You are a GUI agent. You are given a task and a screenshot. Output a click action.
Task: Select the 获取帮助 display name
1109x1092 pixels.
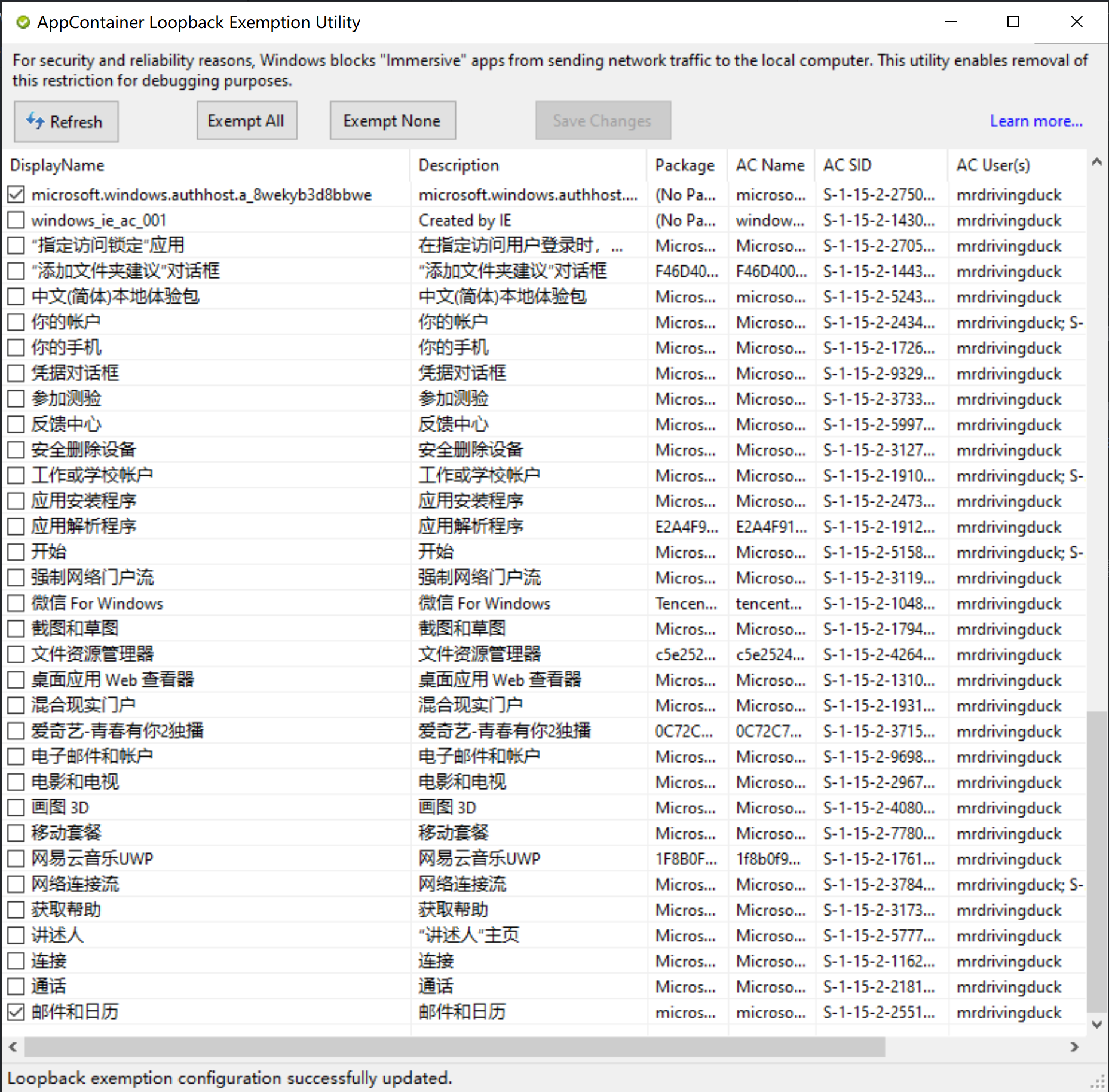(x=66, y=910)
